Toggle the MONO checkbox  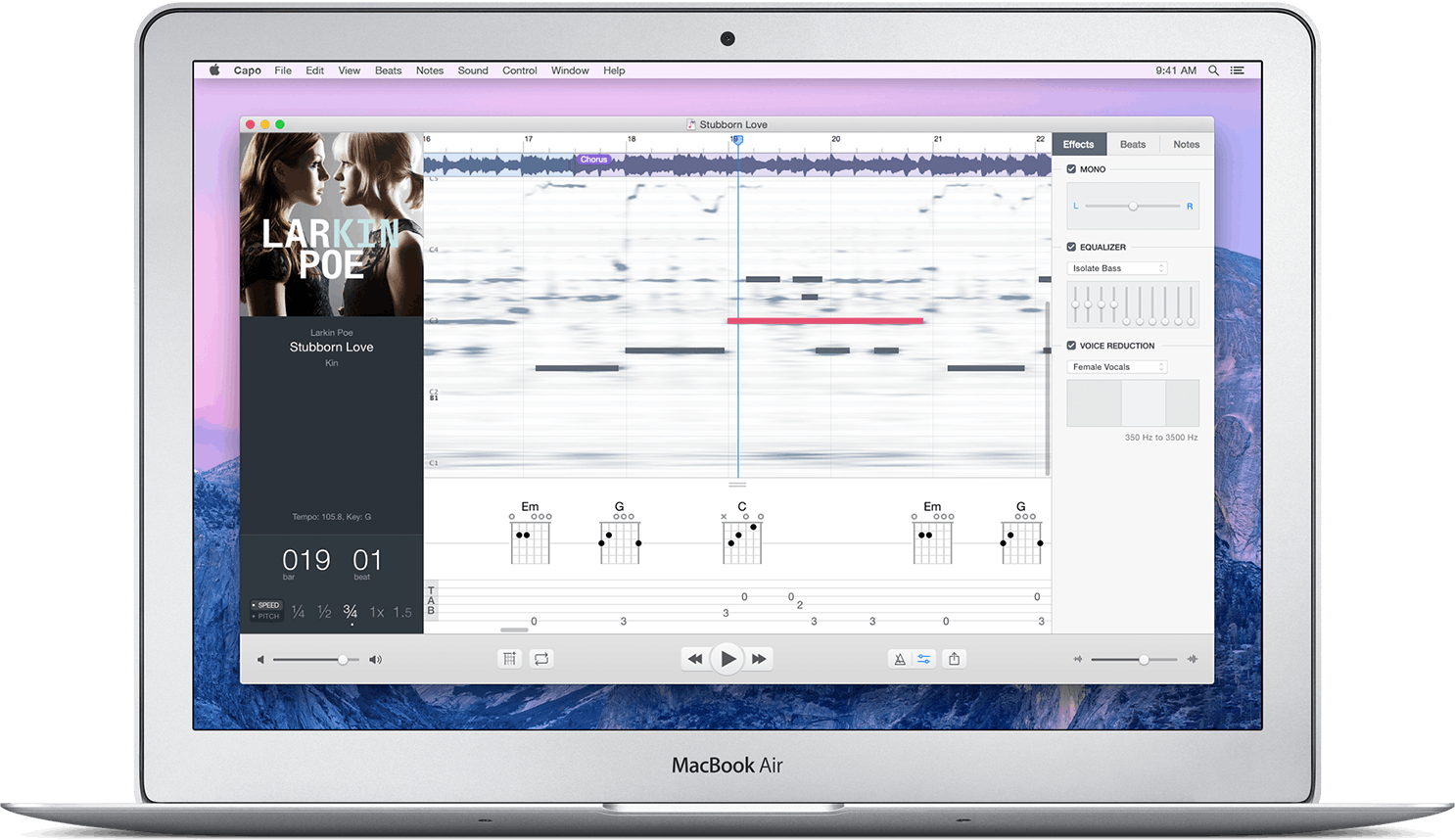coord(1071,169)
